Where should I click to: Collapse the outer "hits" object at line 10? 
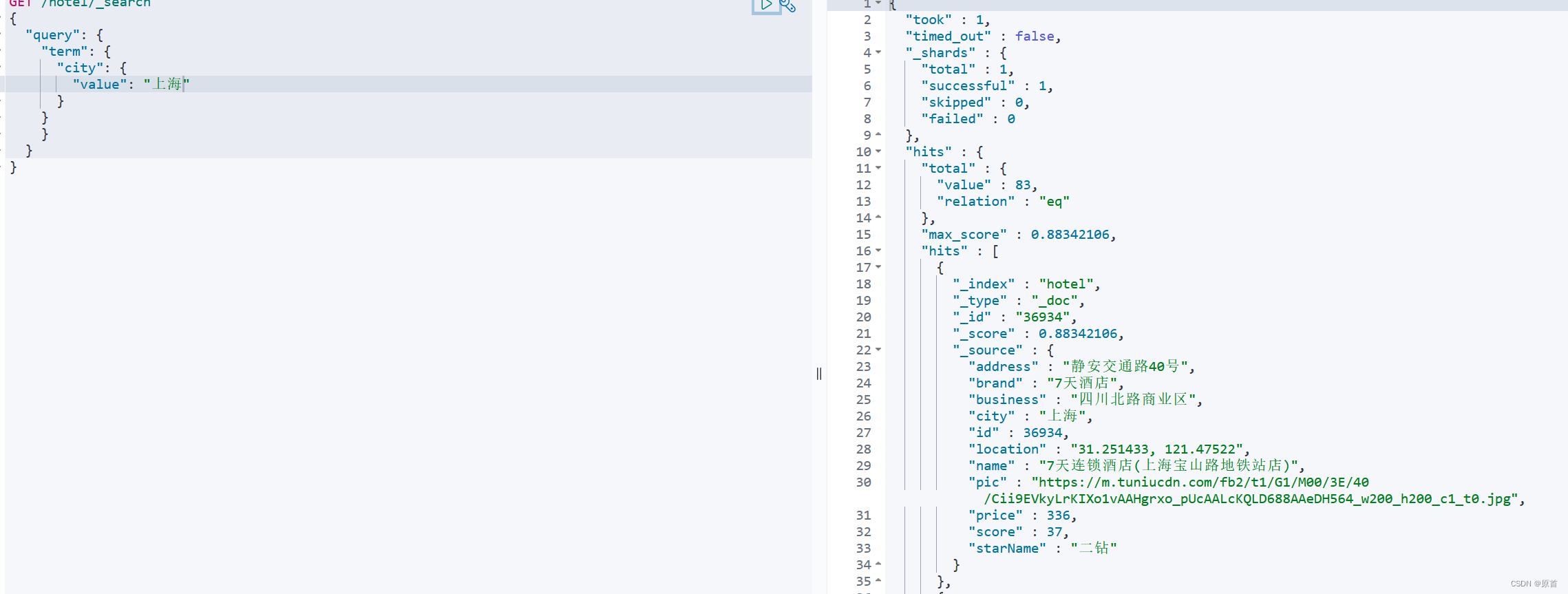pos(878,151)
